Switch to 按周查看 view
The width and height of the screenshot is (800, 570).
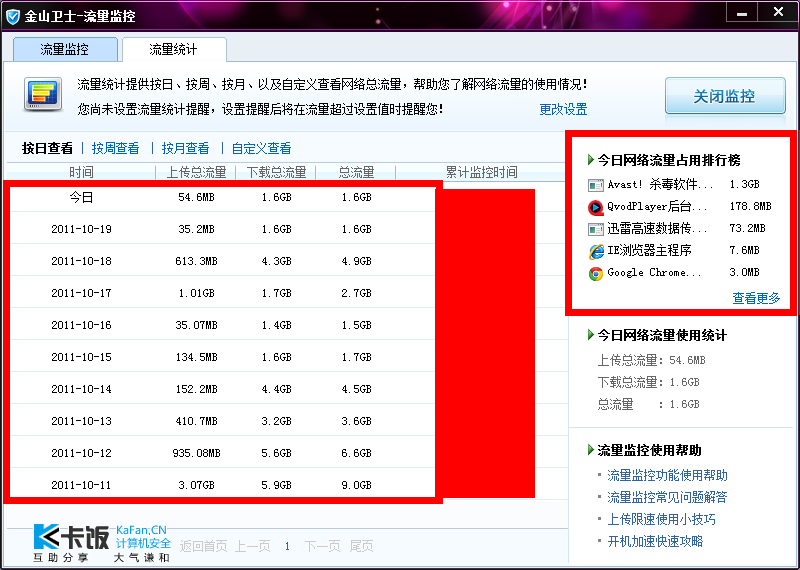pyautogui.click(x=115, y=148)
